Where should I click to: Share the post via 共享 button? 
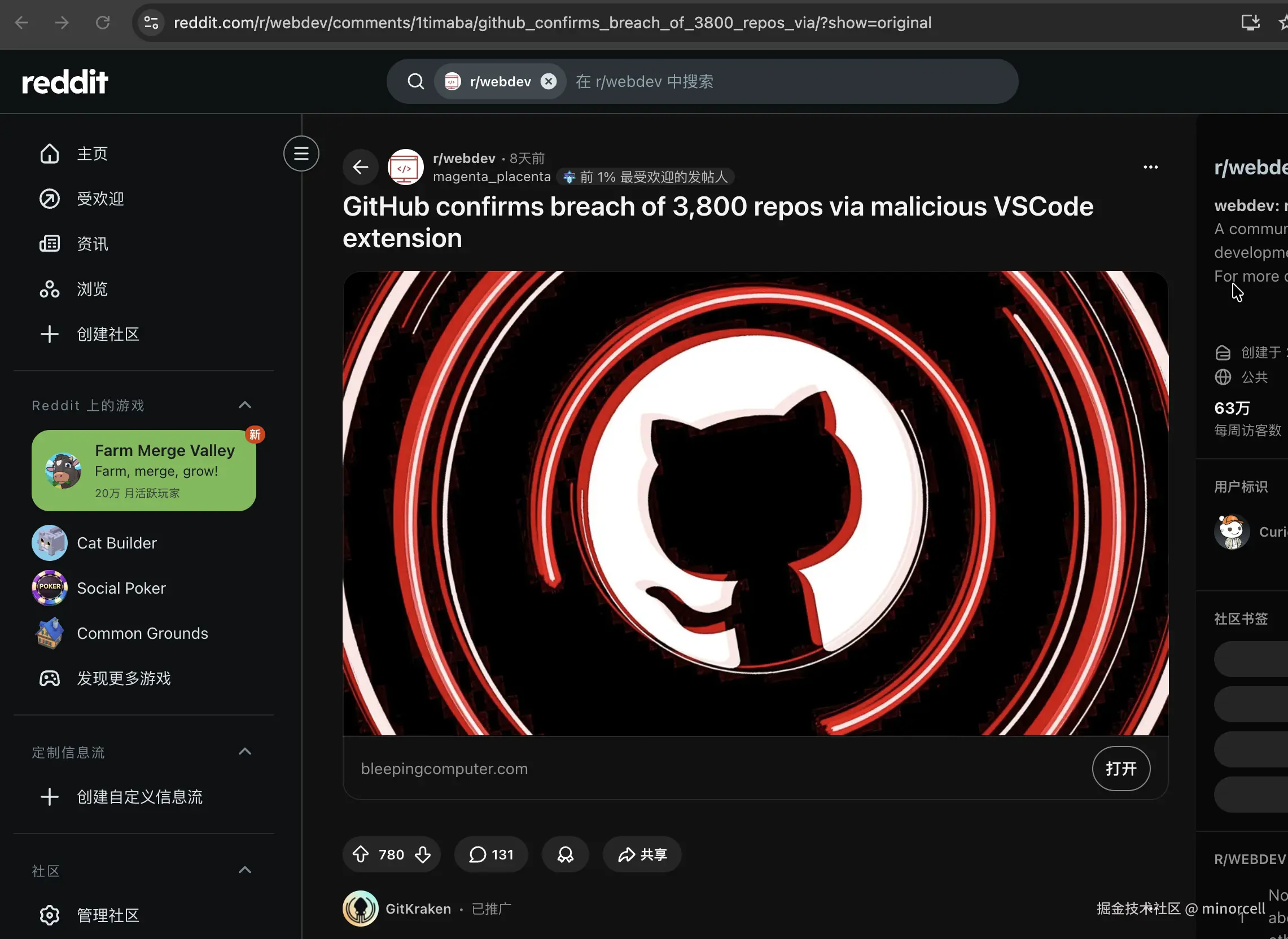(x=642, y=854)
